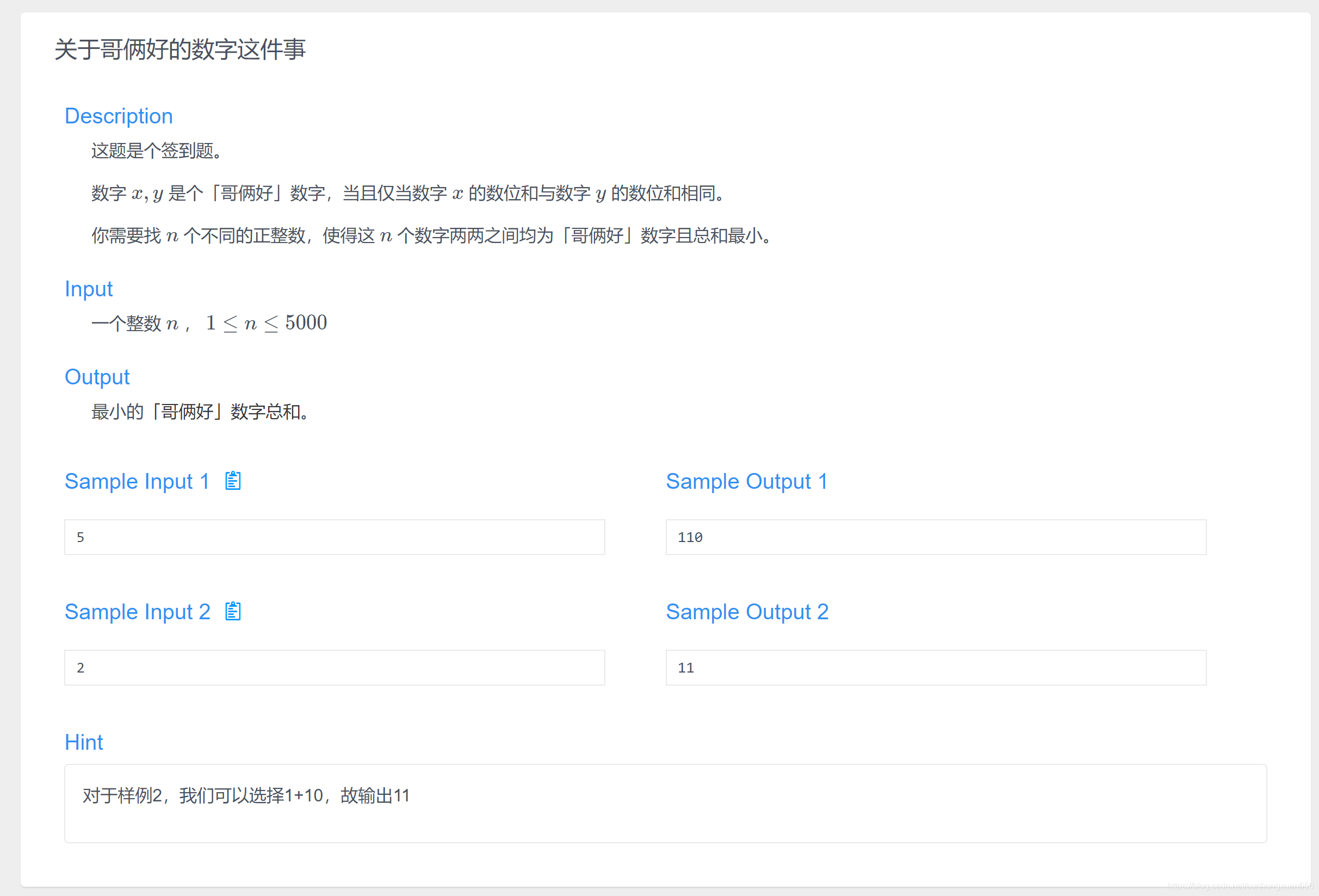Click the Sample Input 1 box containing 5
1319x896 pixels.
click(335, 537)
